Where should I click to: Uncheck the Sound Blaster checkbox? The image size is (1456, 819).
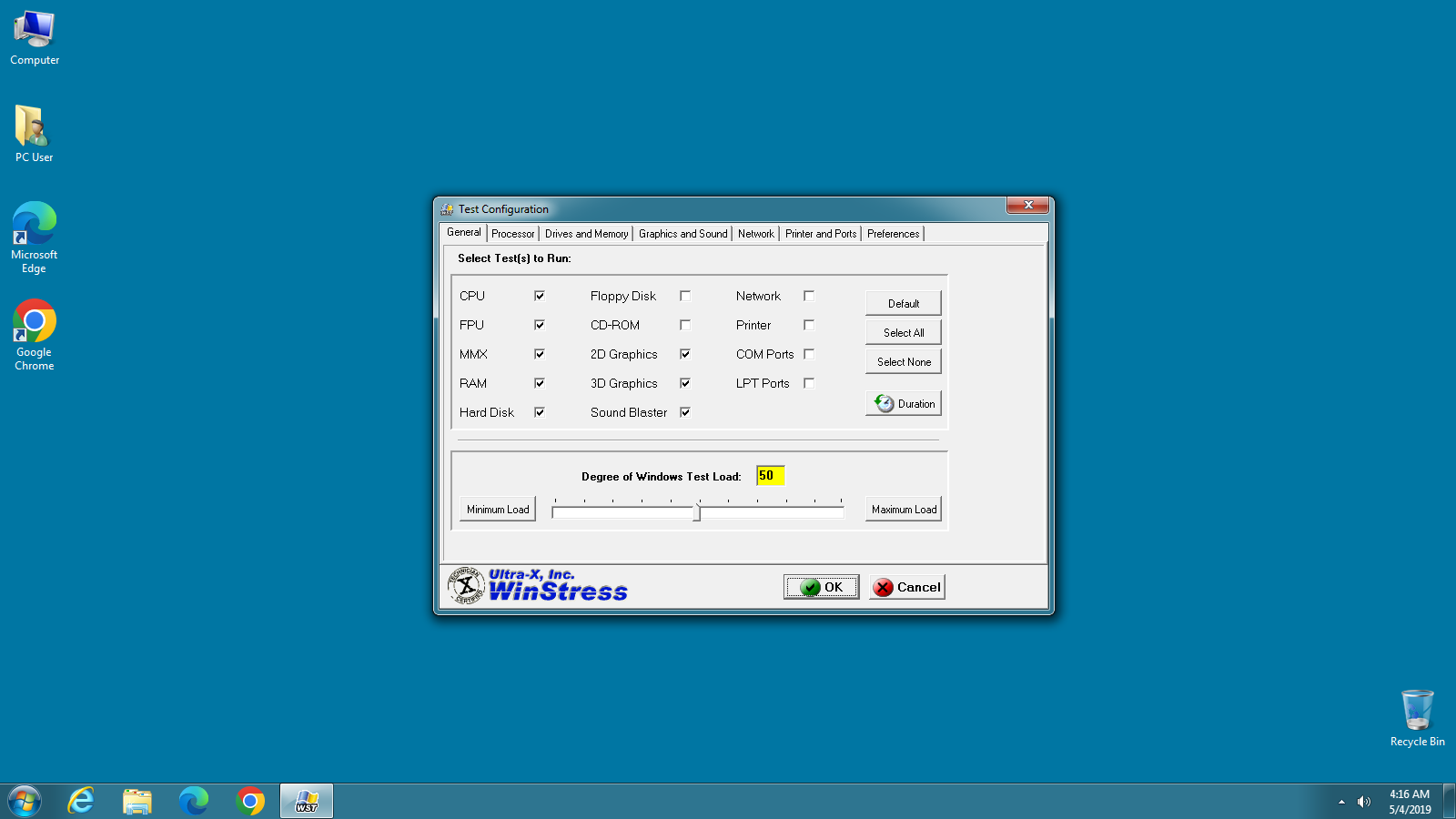click(x=685, y=412)
